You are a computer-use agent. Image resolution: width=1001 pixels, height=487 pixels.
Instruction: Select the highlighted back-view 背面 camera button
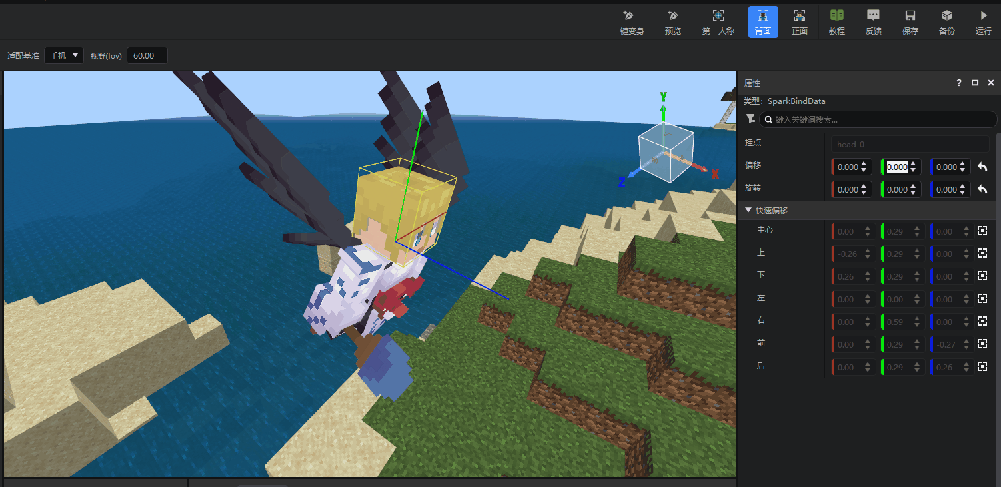coord(763,22)
